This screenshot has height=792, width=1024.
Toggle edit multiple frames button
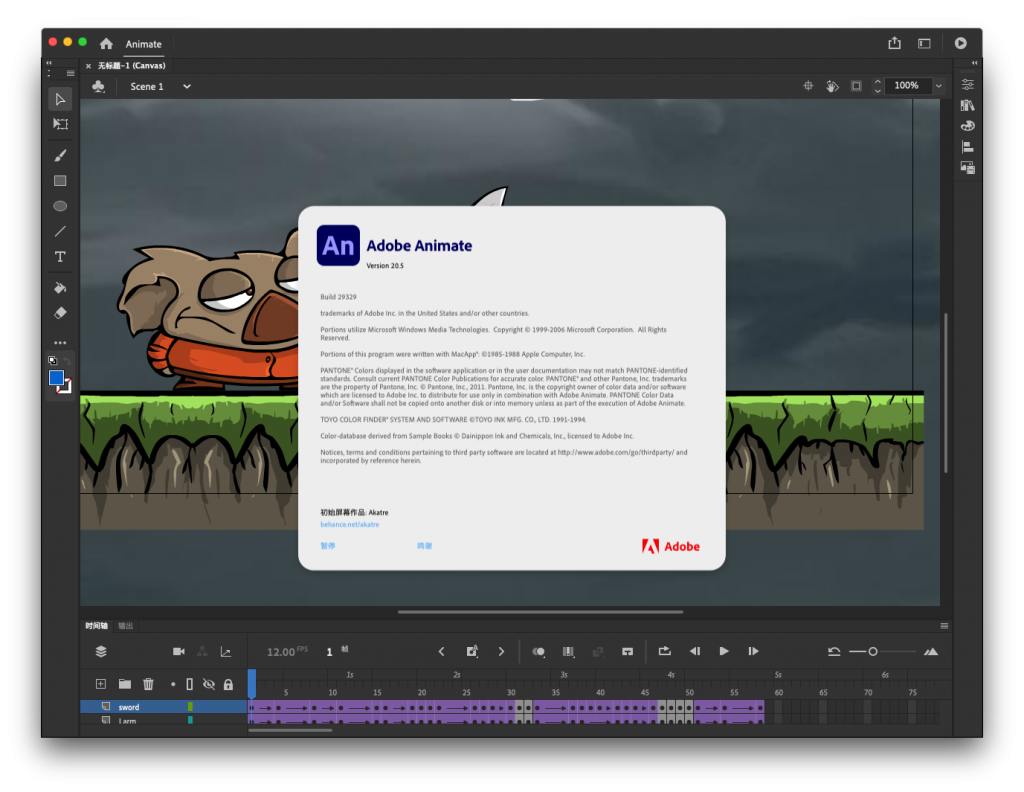tap(568, 652)
